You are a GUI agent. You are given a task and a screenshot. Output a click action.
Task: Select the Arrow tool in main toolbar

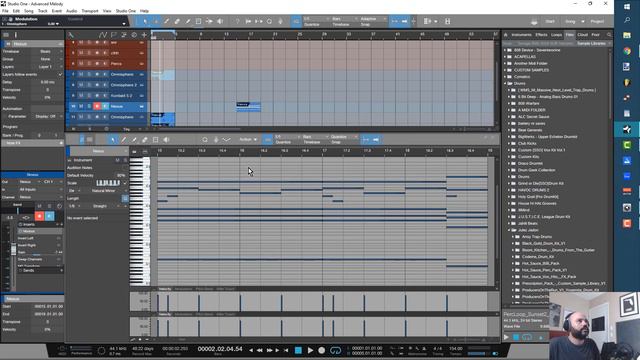point(145,21)
